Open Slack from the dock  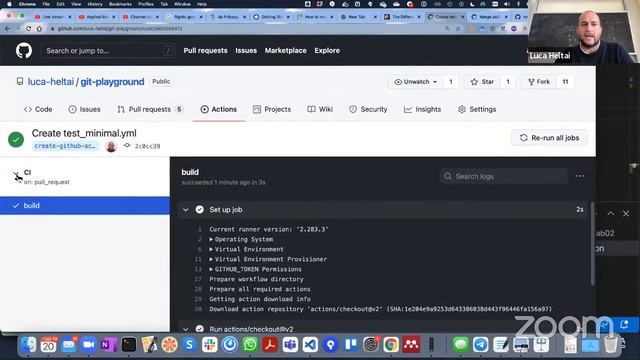(x=209, y=345)
